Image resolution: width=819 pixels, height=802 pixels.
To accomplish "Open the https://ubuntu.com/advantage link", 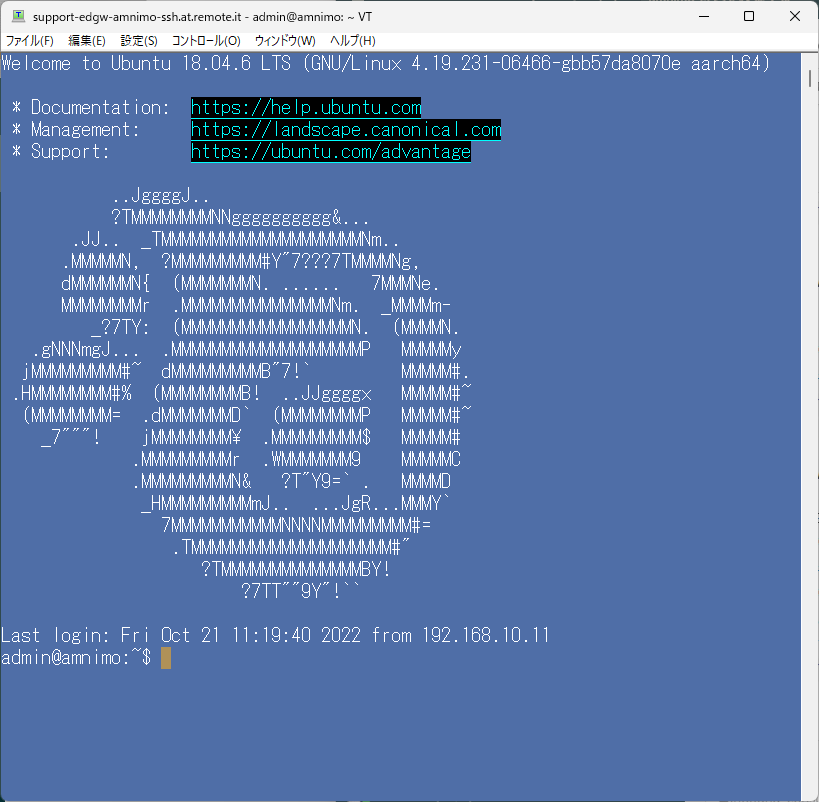I will [x=331, y=152].
